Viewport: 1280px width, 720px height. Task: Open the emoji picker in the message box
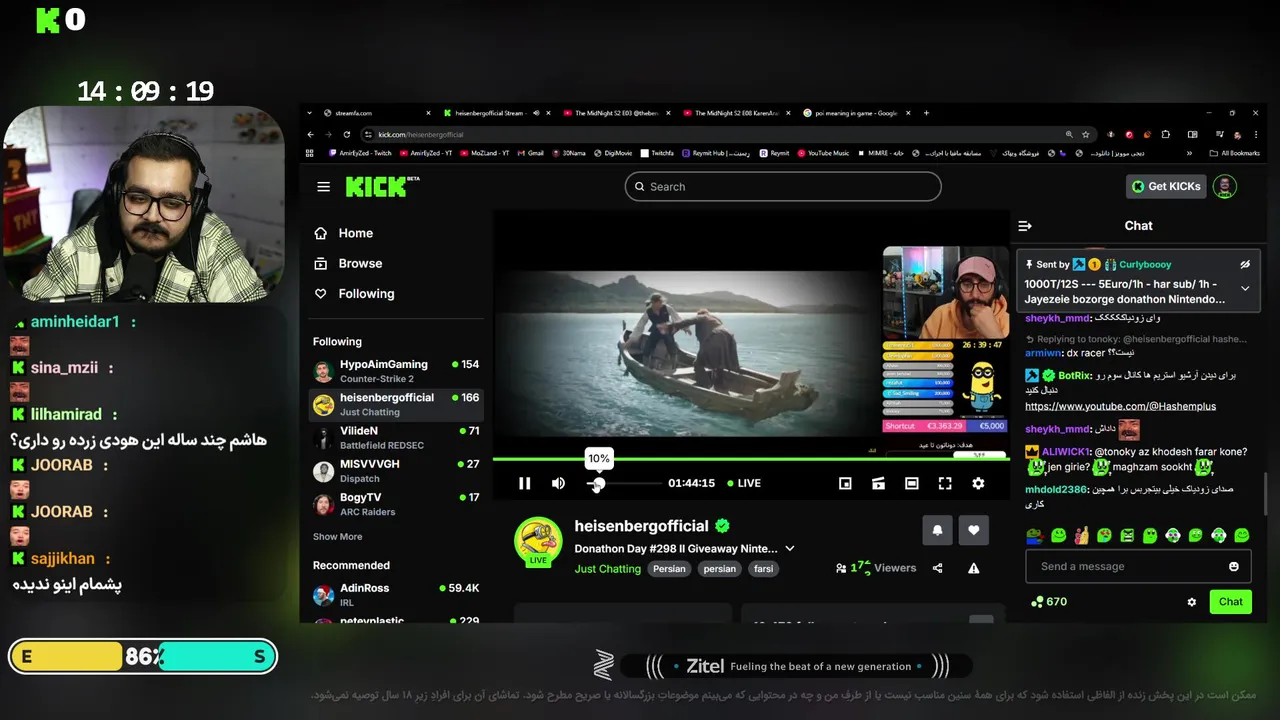click(1233, 566)
